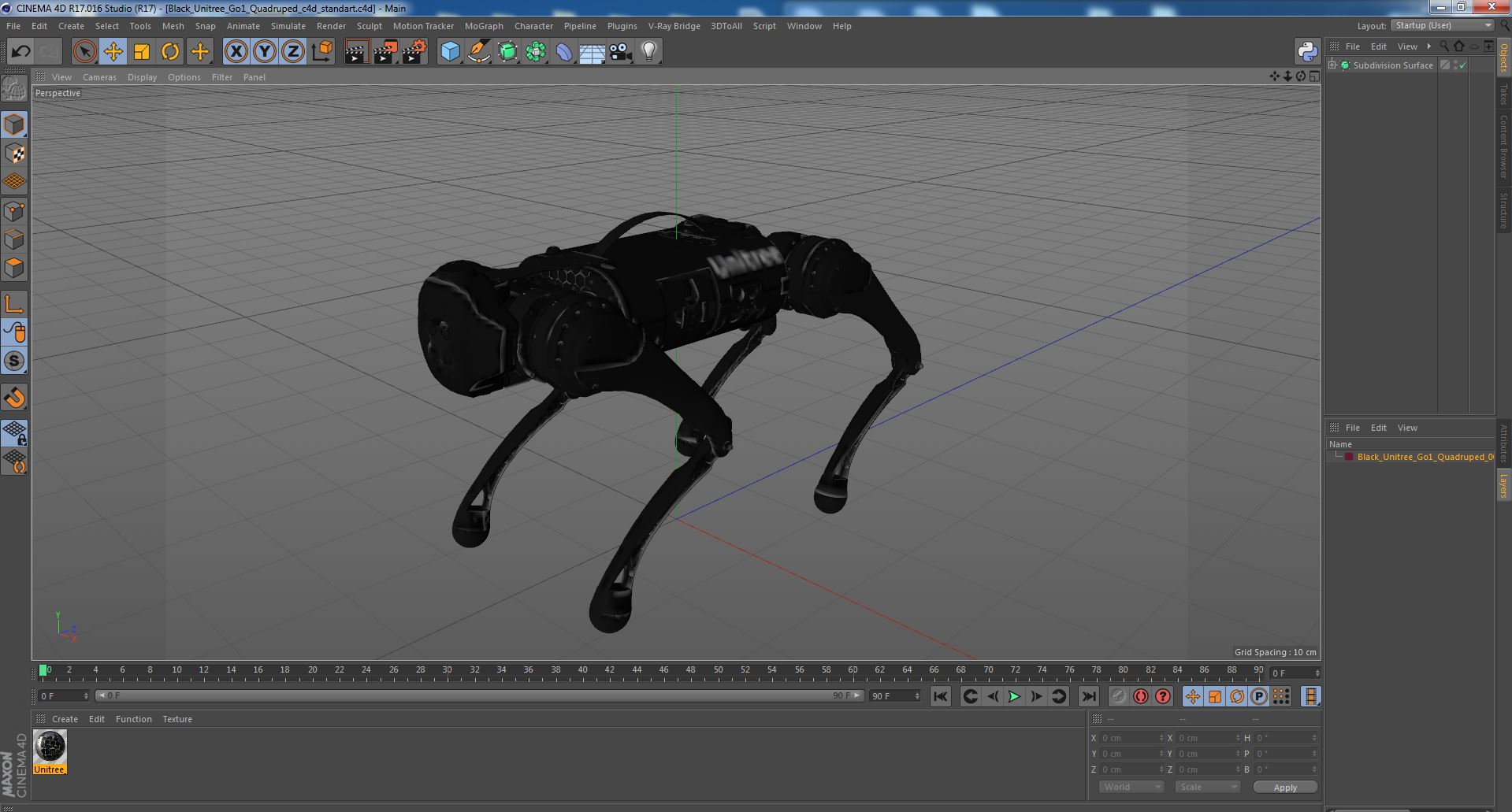The width and height of the screenshot is (1512, 812).
Task: Go to end of animation
Action: tap(1088, 696)
